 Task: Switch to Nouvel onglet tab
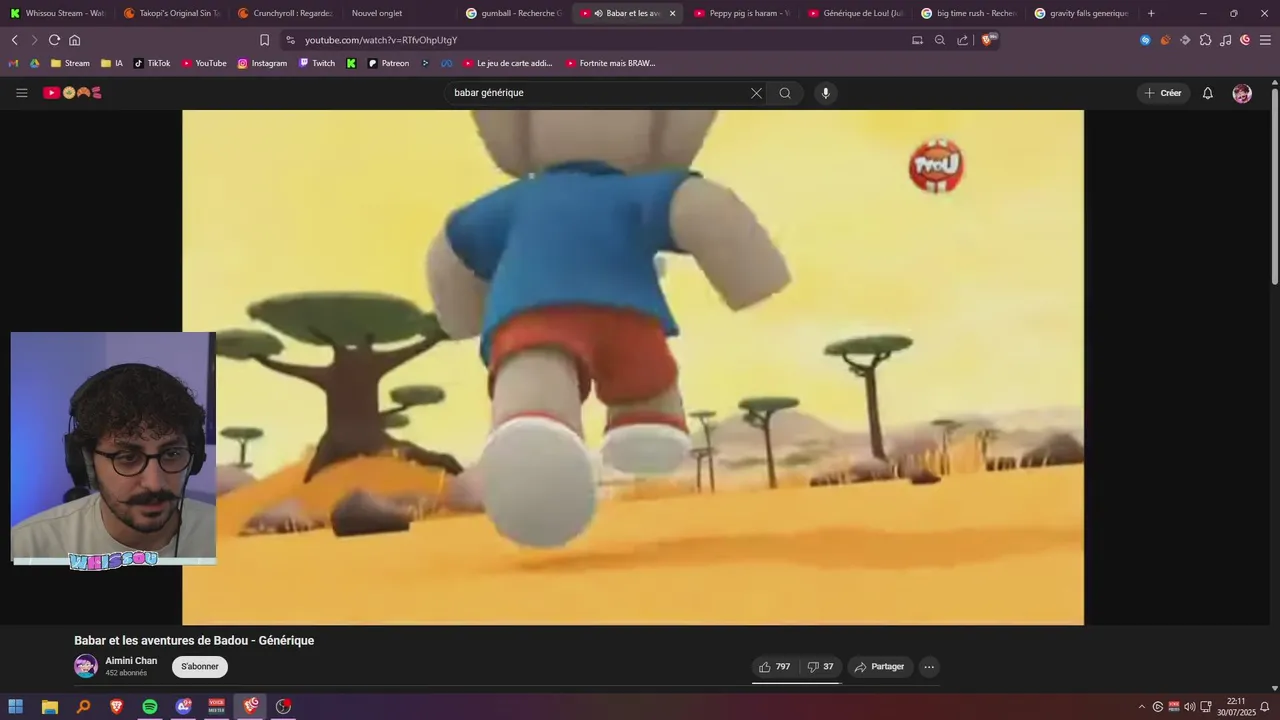click(x=399, y=13)
